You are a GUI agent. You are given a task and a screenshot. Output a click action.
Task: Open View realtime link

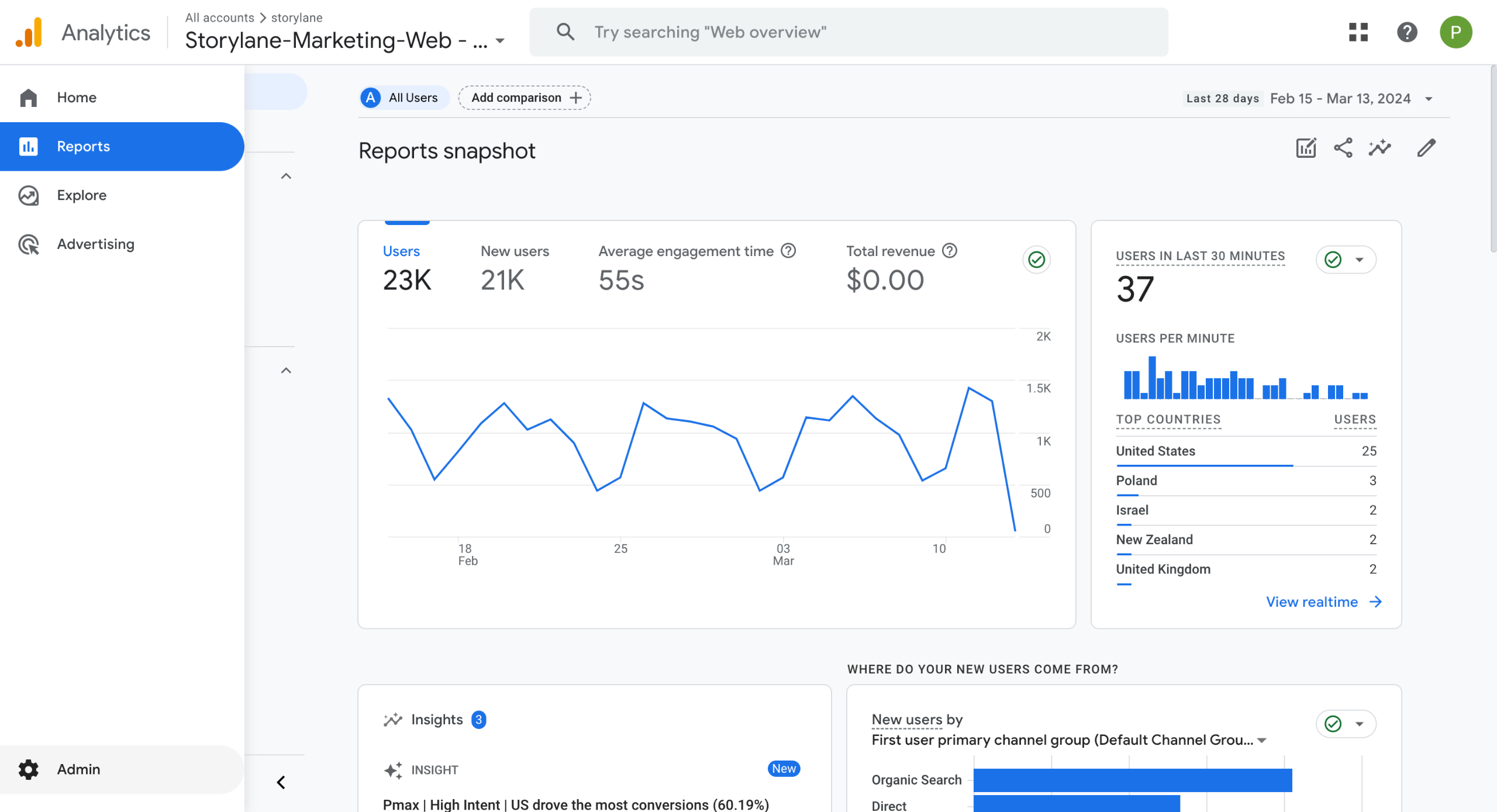[x=1324, y=602]
